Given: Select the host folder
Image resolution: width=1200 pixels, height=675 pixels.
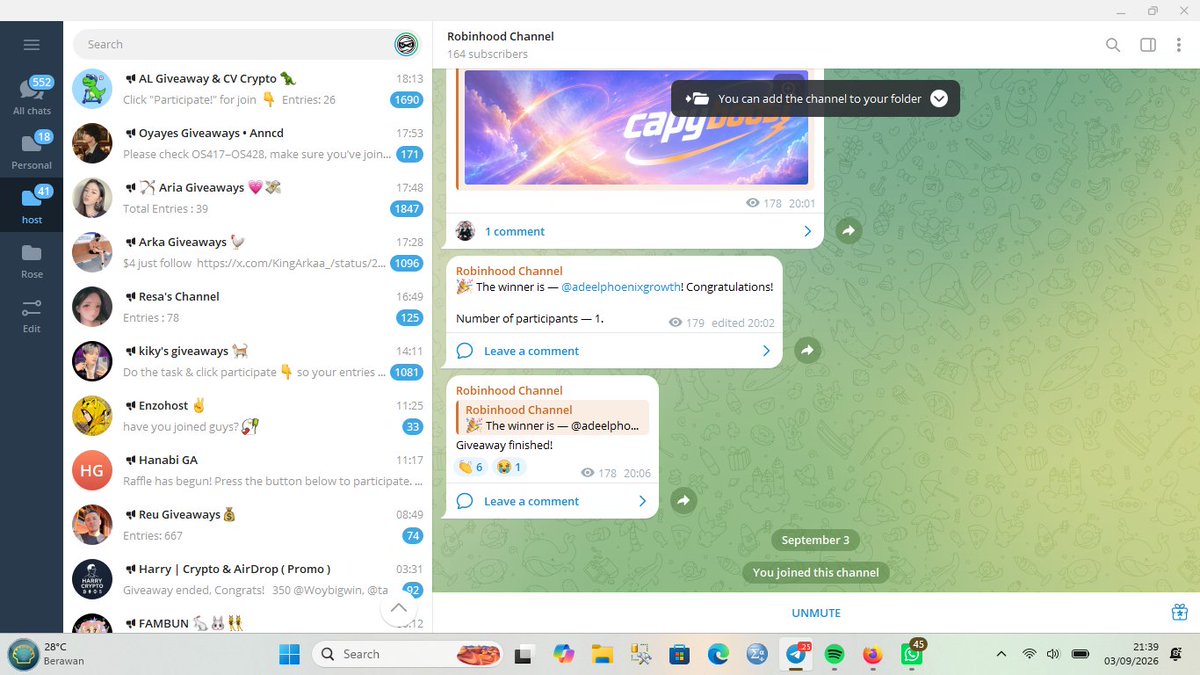Looking at the screenshot, I should pos(32,205).
